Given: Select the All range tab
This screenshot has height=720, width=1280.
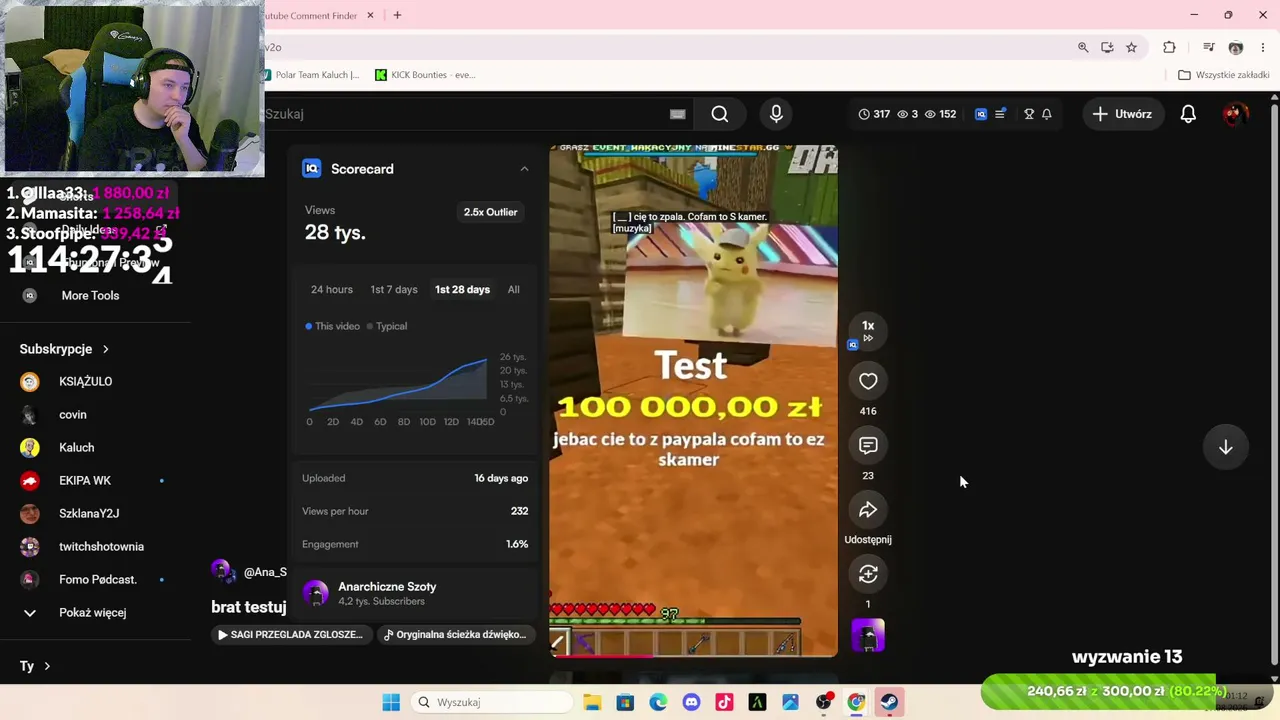Looking at the screenshot, I should (x=513, y=290).
